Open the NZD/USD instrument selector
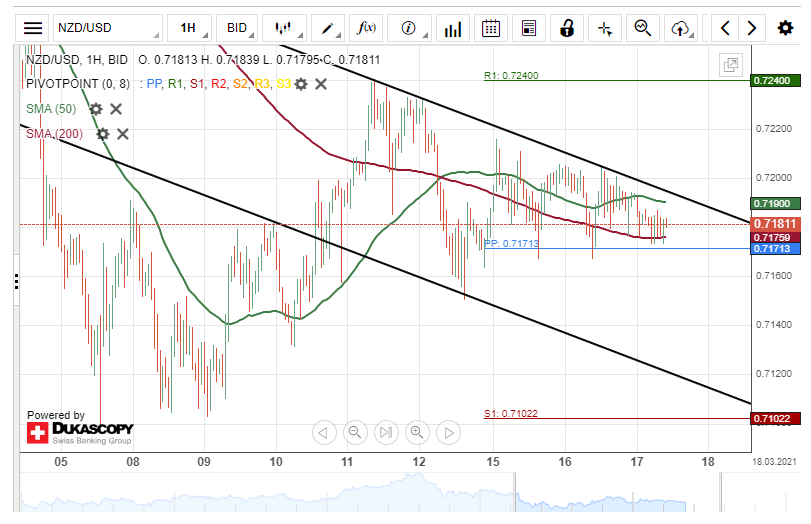This screenshot has width=811, height=524. [x=106, y=28]
